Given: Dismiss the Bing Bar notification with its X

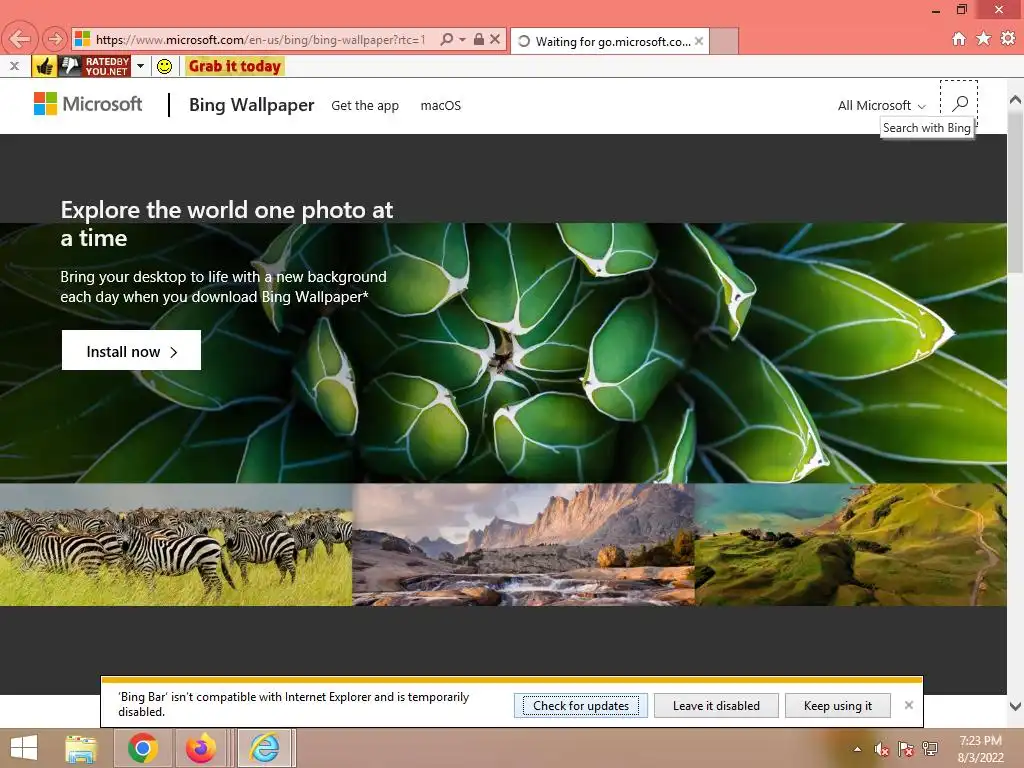Looking at the screenshot, I should tap(908, 705).
